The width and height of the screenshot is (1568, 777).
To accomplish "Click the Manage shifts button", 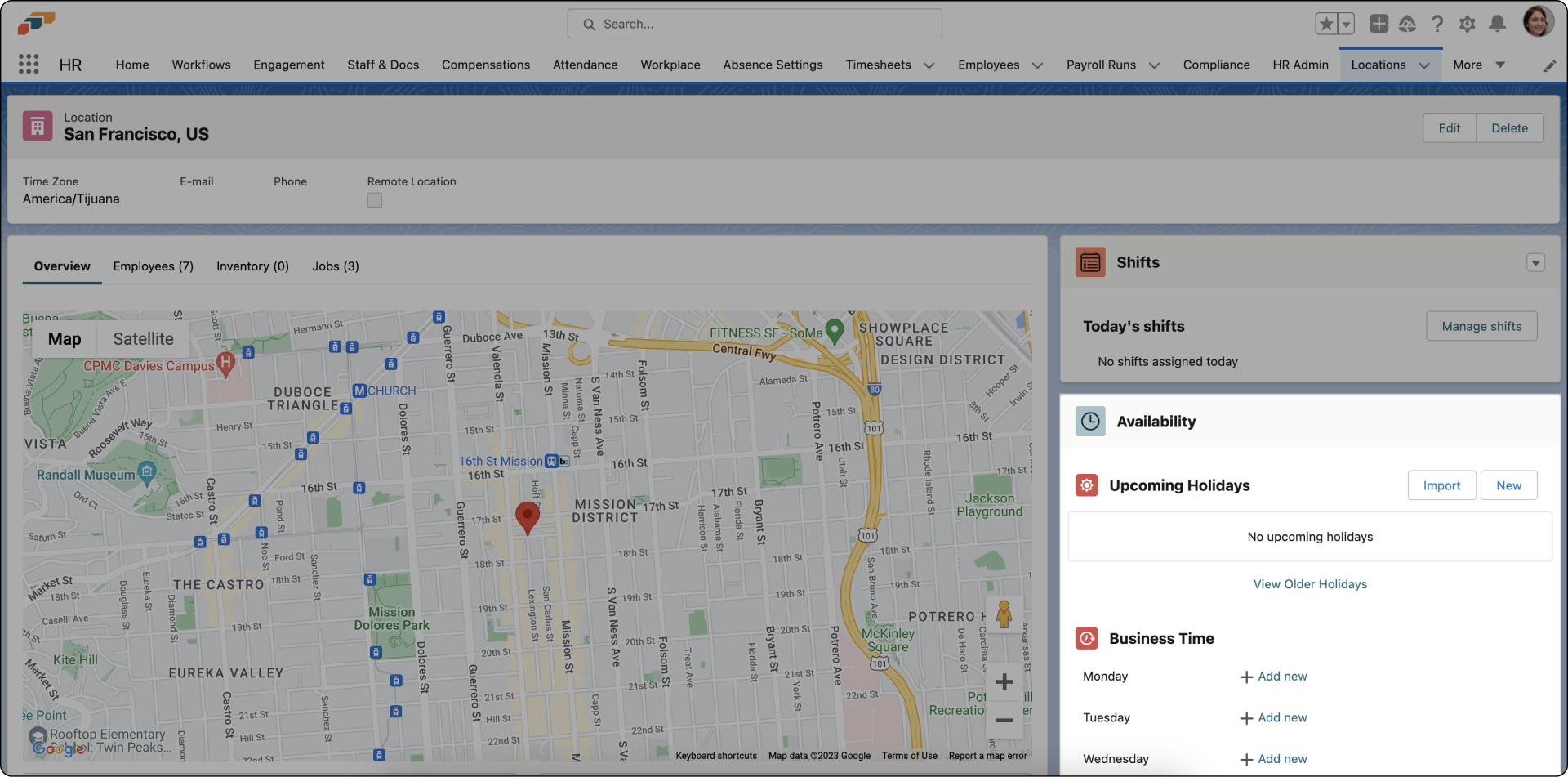I will coord(1481,326).
